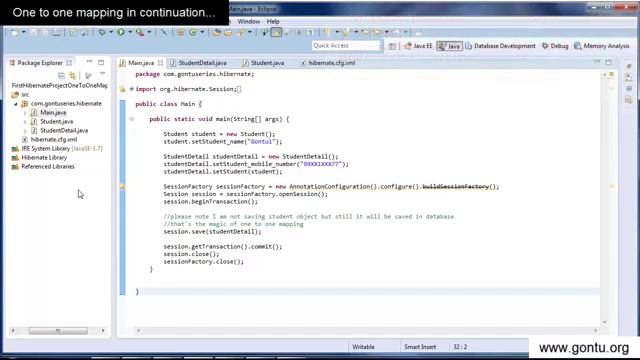Image resolution: width=640 pixels, height=360 pixels.
Task: Switch to Database Development perspective
Action: [x=500, y=46]
